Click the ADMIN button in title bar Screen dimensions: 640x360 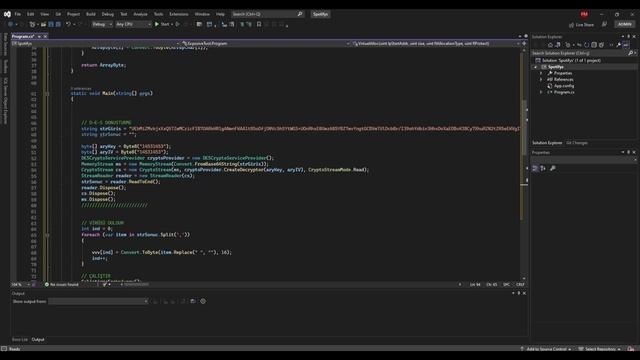coord(624,24)
